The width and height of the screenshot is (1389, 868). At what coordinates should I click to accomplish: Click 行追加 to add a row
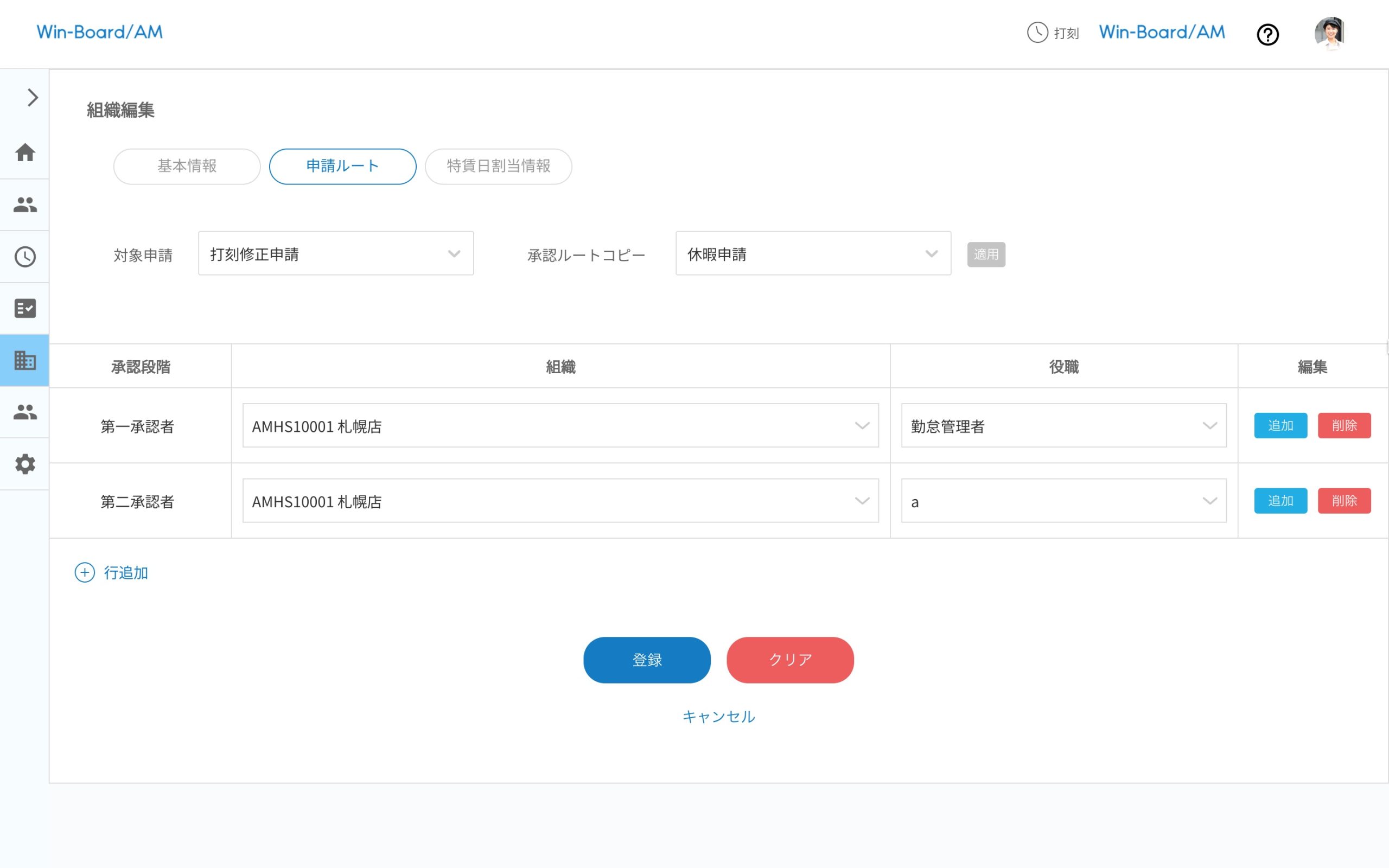click(112, 572)
